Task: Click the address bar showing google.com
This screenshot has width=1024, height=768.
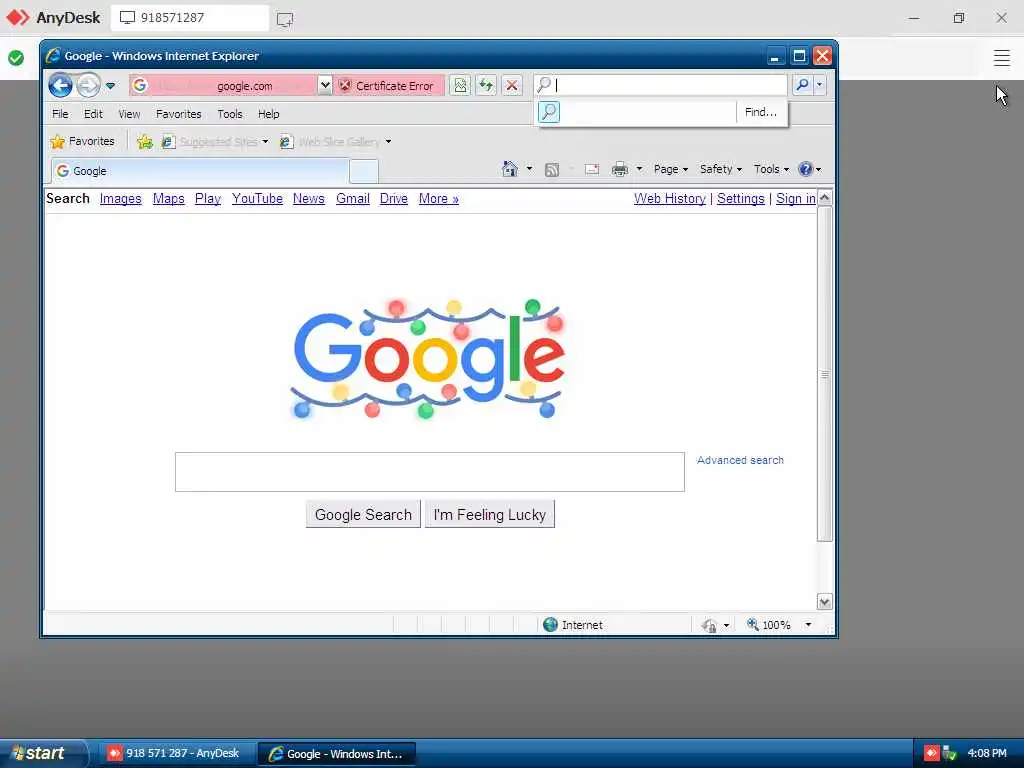Action: [x=223, y=86]
